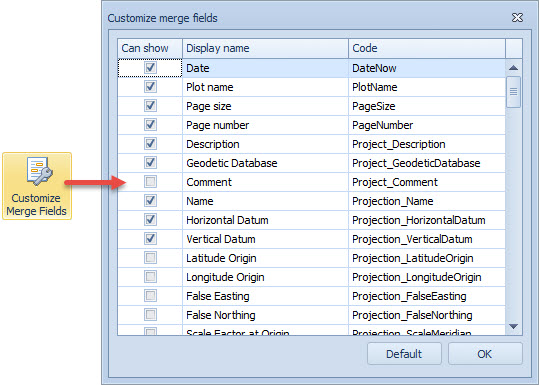The image size is (539, 385).
Task: Sort by the Display name column header
Action: (265, 48)
